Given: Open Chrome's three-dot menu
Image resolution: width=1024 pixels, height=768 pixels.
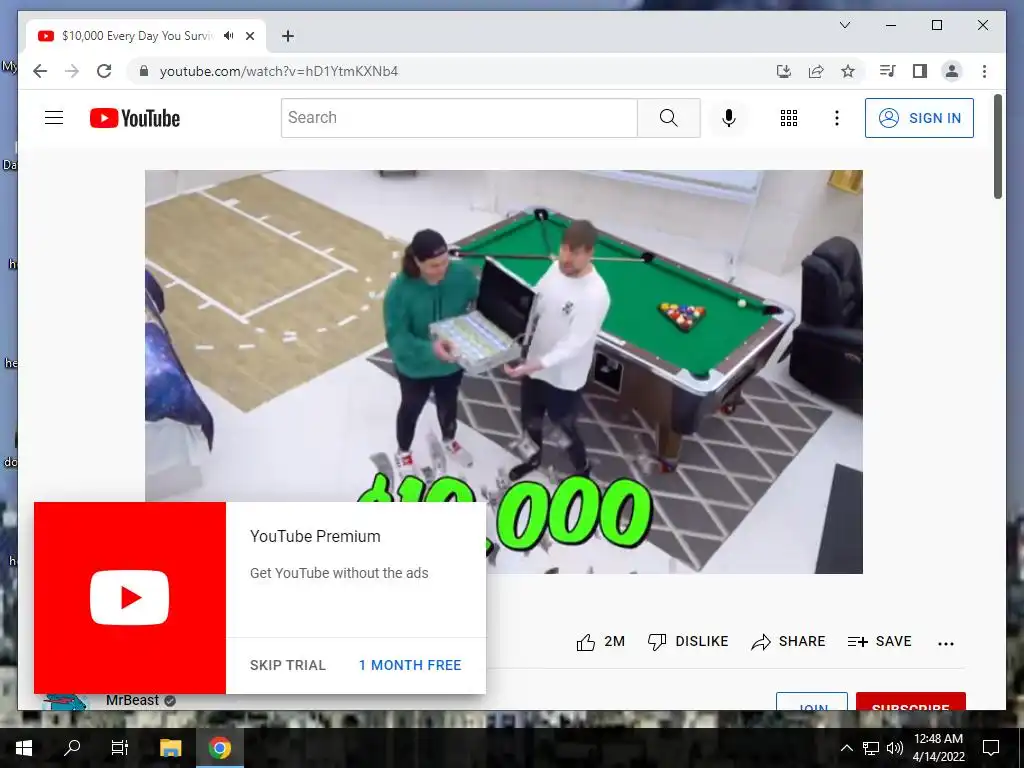Looking at the screenshot, I should 984,71.
